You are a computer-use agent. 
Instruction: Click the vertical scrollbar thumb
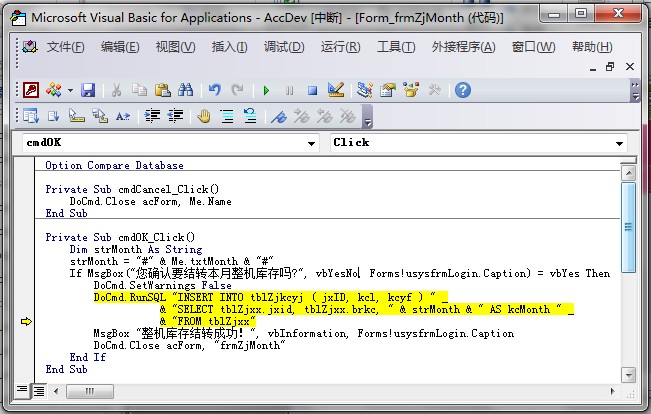click(629, 227)
